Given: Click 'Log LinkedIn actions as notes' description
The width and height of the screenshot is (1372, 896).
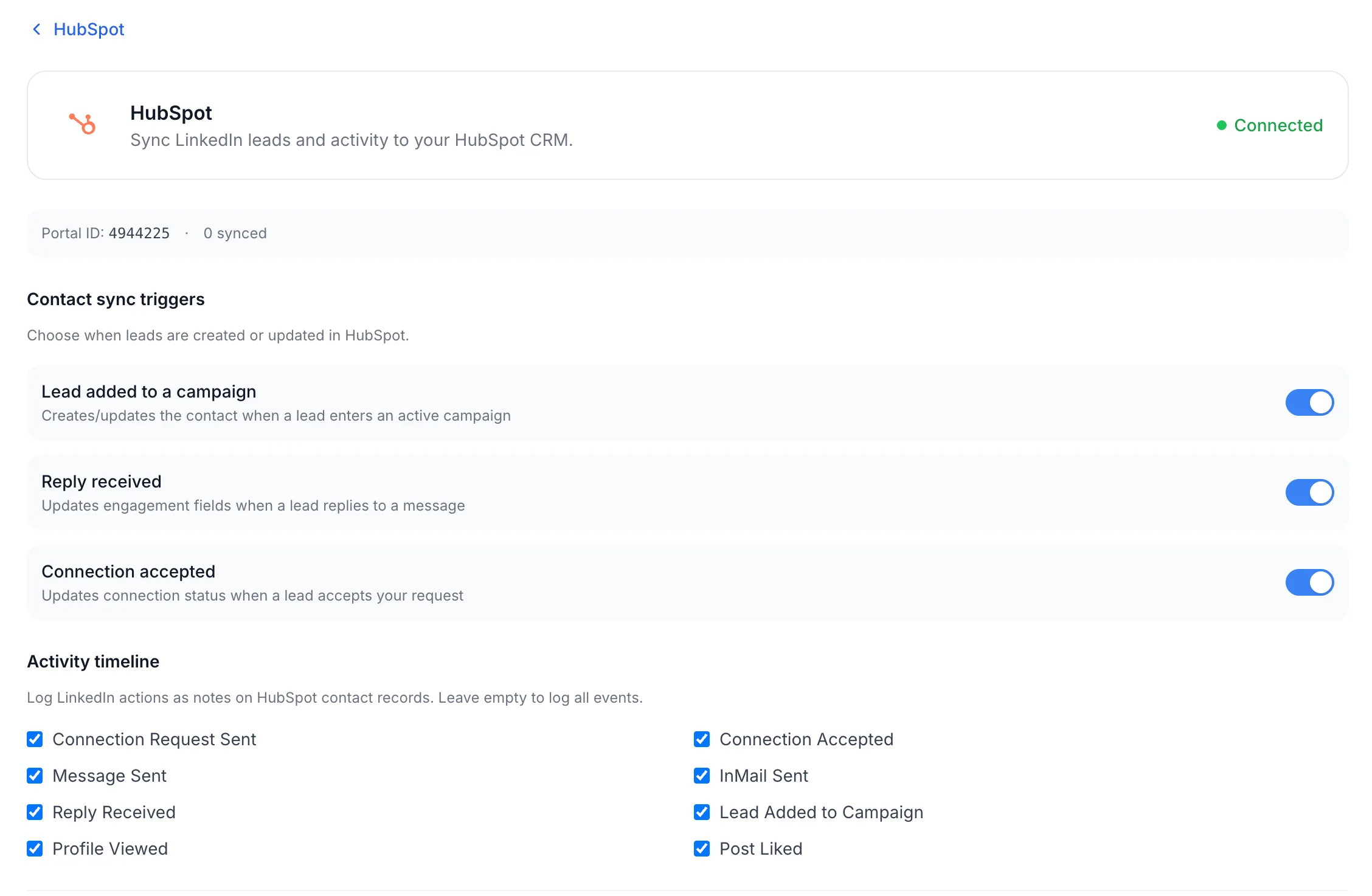Looking at the screenshot, I should [334, 698].
